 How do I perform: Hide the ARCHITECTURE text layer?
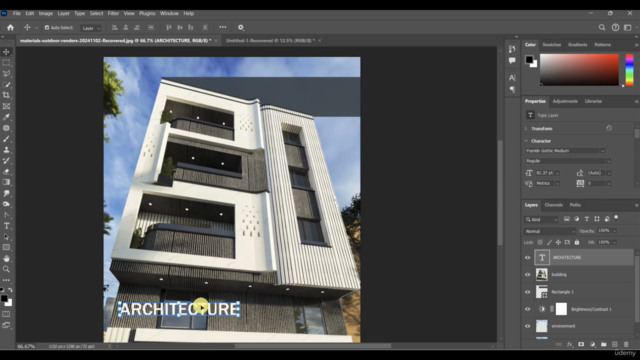[527, 258]
